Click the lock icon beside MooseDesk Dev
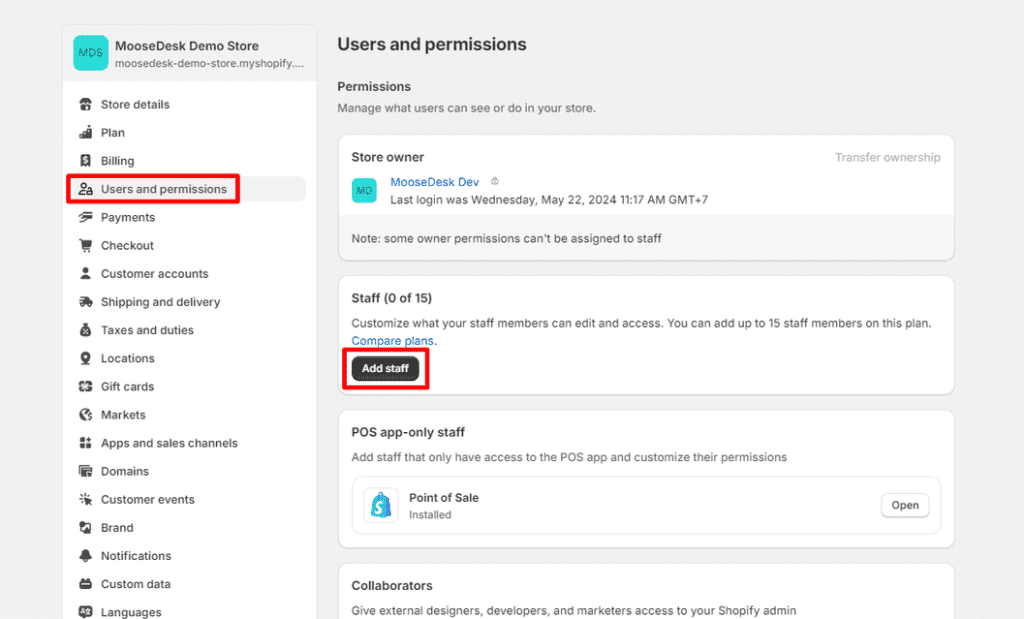 [x=494, y=182]
